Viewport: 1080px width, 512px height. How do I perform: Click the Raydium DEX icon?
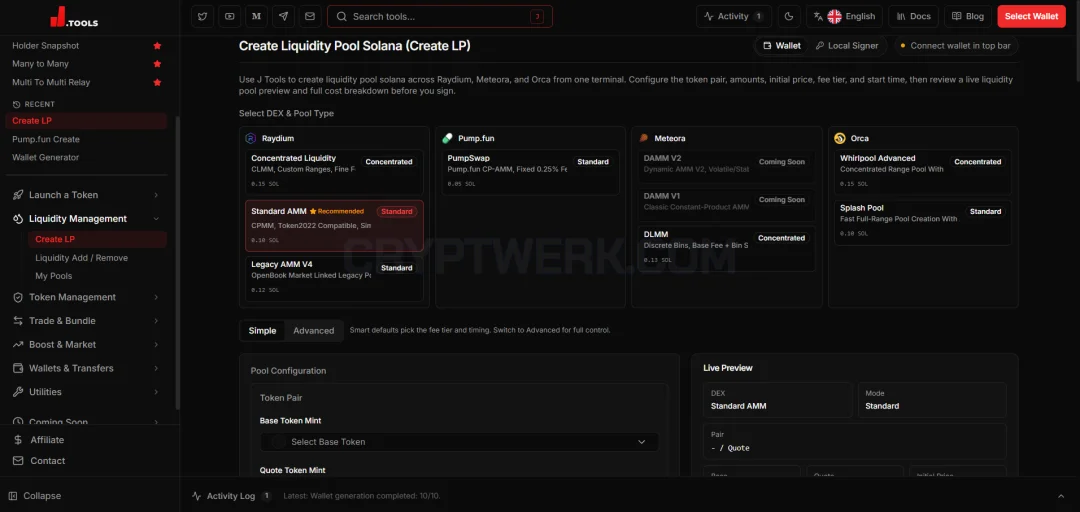click(x=251, y=138)
